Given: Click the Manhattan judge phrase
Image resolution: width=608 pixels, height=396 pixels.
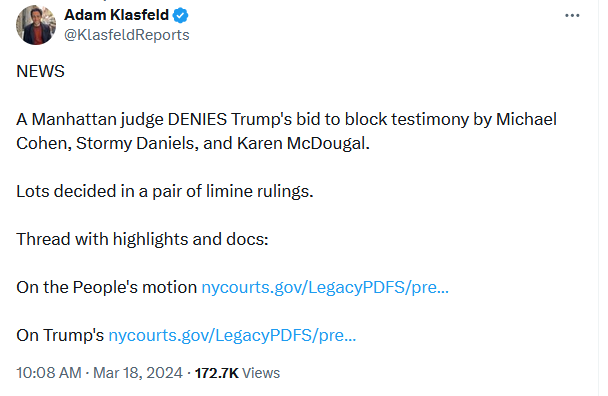Looking at the screenshot, I should tap(97, 119).
